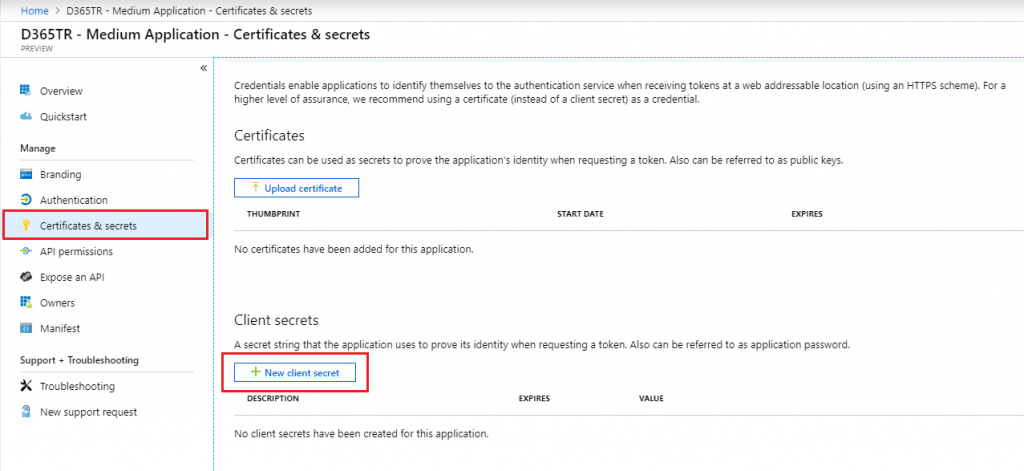Click the Support + Troubleshooting label
Image resolution: width=1024 pixels, height=471 pixels.
[79, 360]
